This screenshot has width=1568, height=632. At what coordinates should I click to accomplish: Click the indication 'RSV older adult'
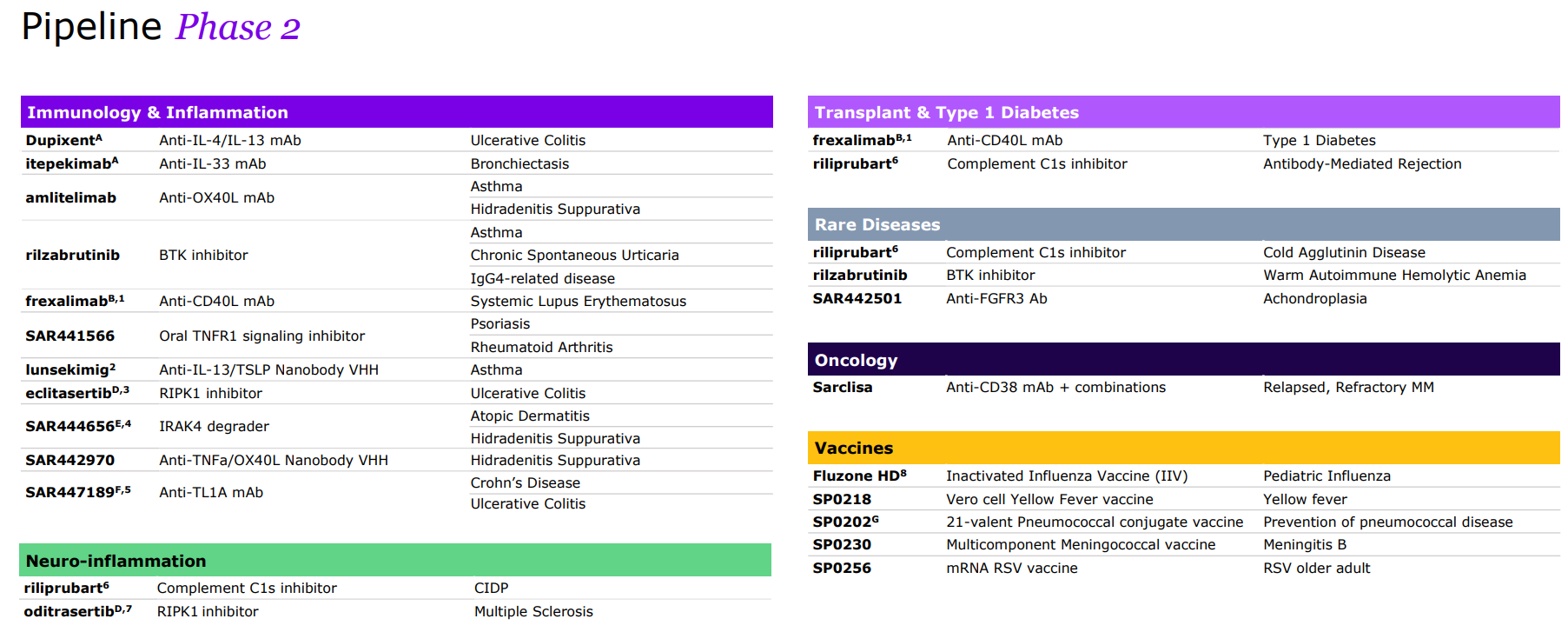(x=1317, y=568)
